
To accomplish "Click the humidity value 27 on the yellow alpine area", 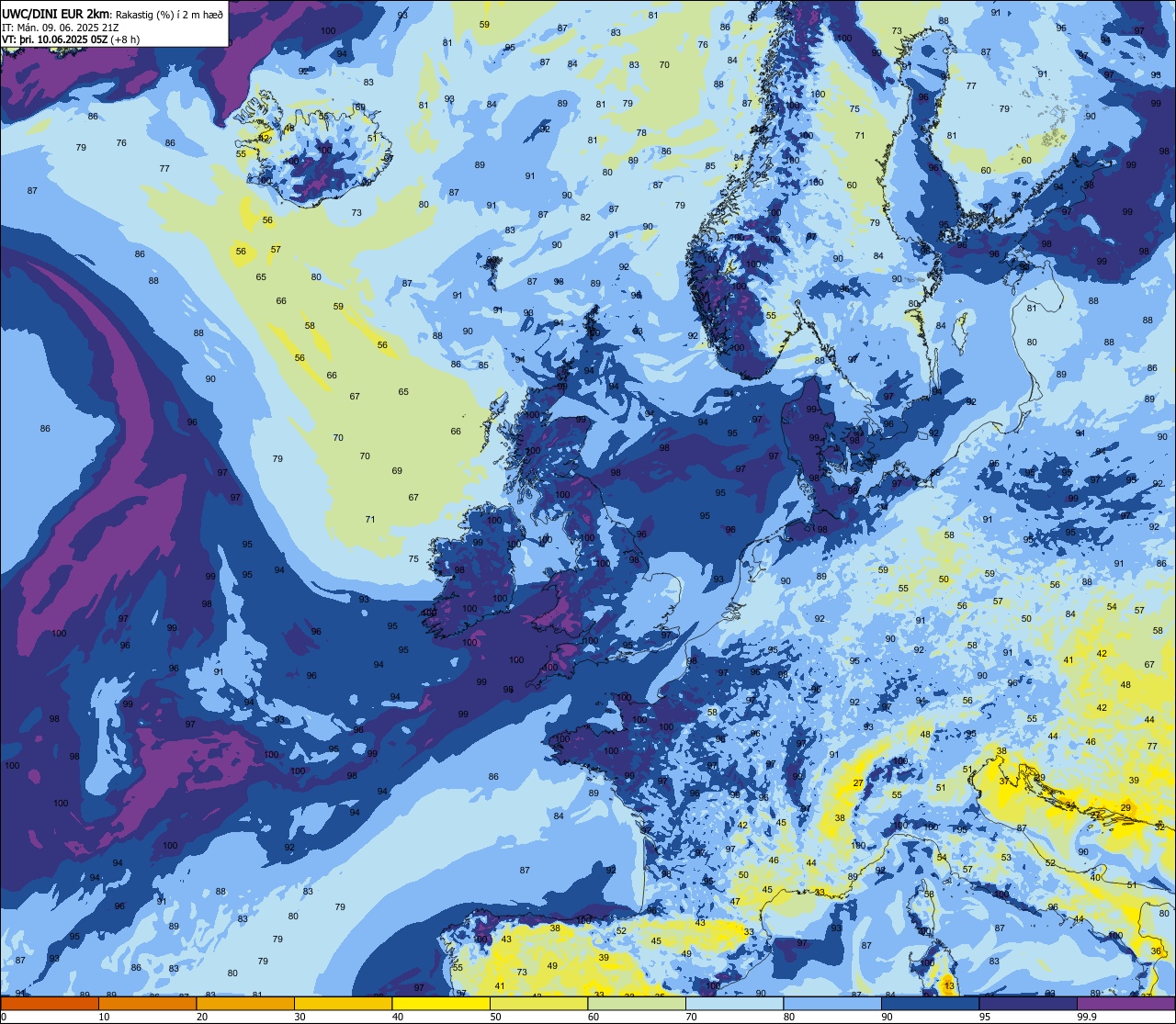I will point(857,783).
